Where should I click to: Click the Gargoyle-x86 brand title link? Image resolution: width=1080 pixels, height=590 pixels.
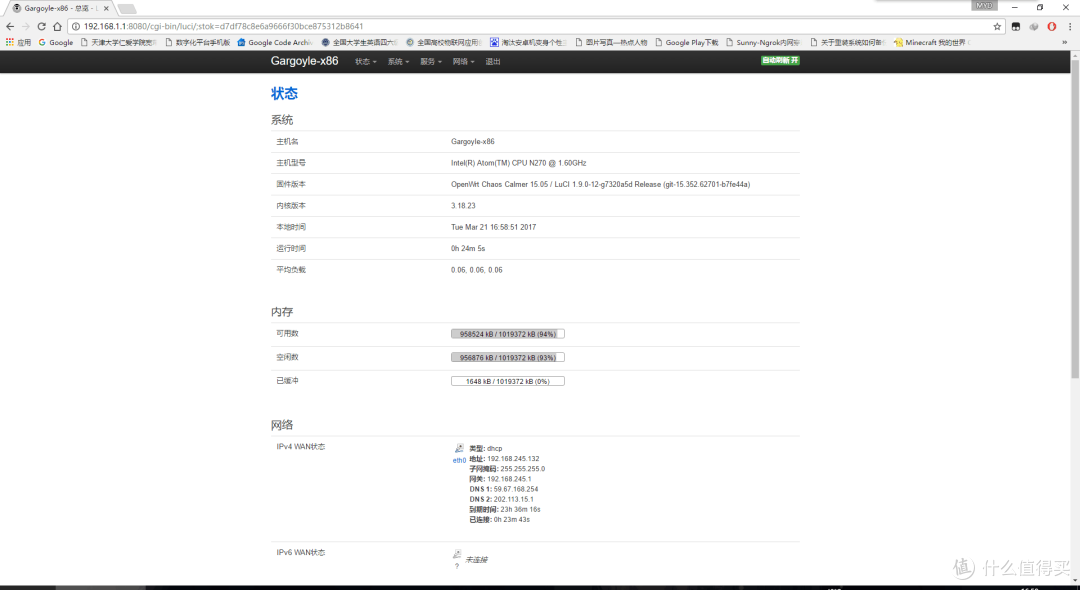pyautogui.click(x=304, y=61)
